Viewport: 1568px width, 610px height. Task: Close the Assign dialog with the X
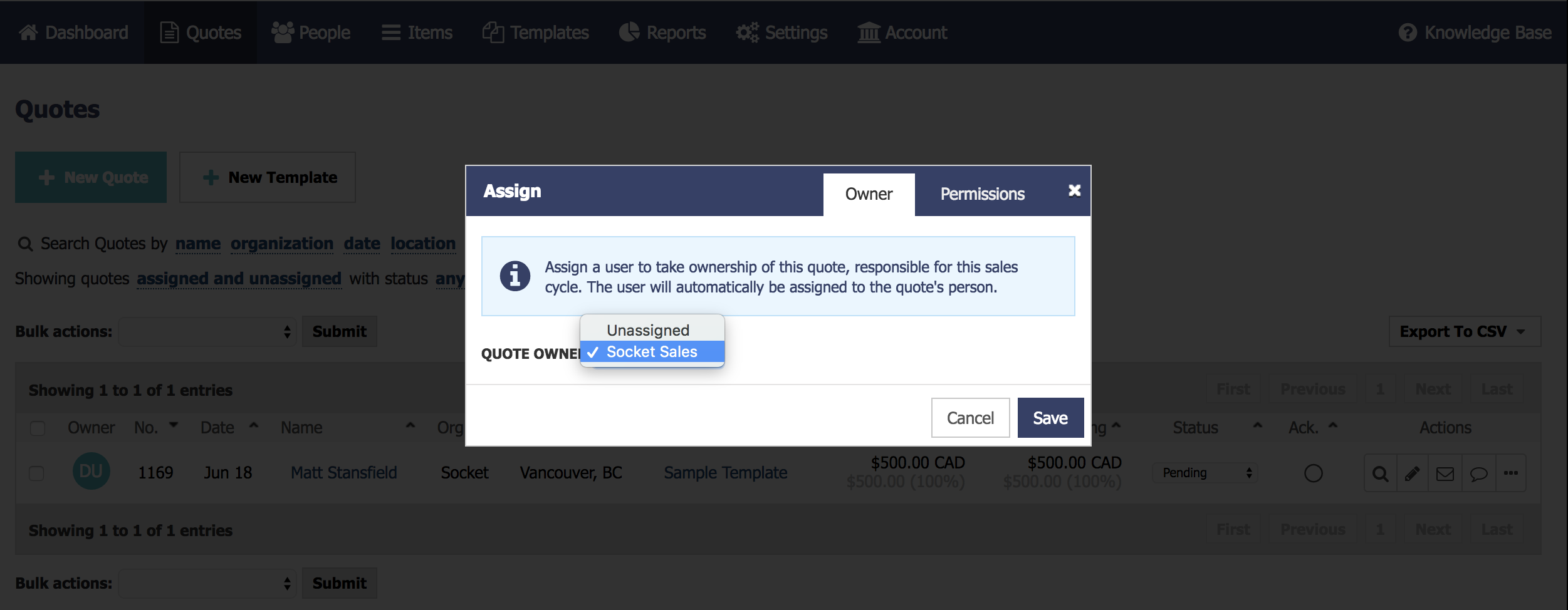click(1074, 190)
